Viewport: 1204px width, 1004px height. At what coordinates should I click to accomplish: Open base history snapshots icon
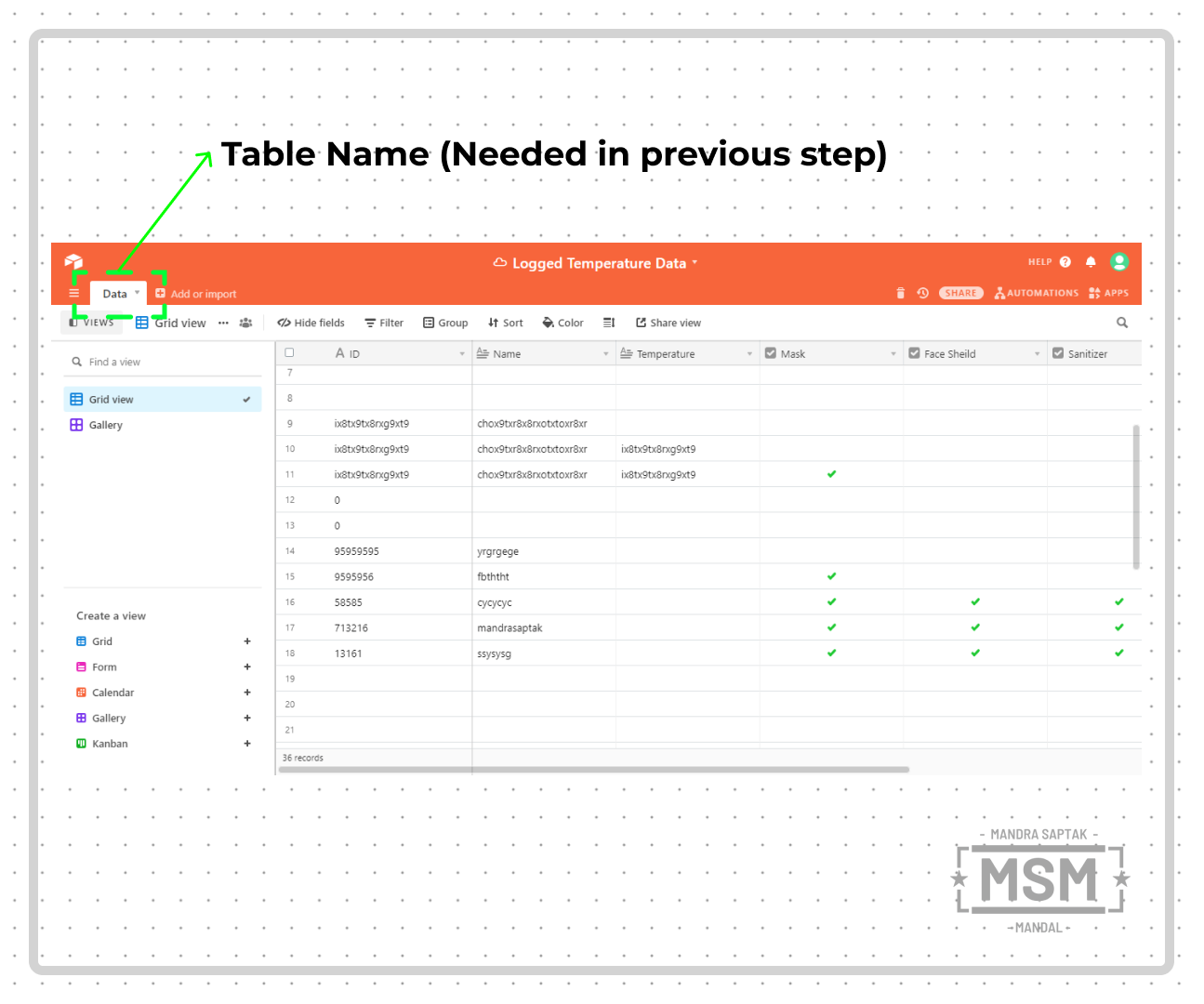point(922,293)
